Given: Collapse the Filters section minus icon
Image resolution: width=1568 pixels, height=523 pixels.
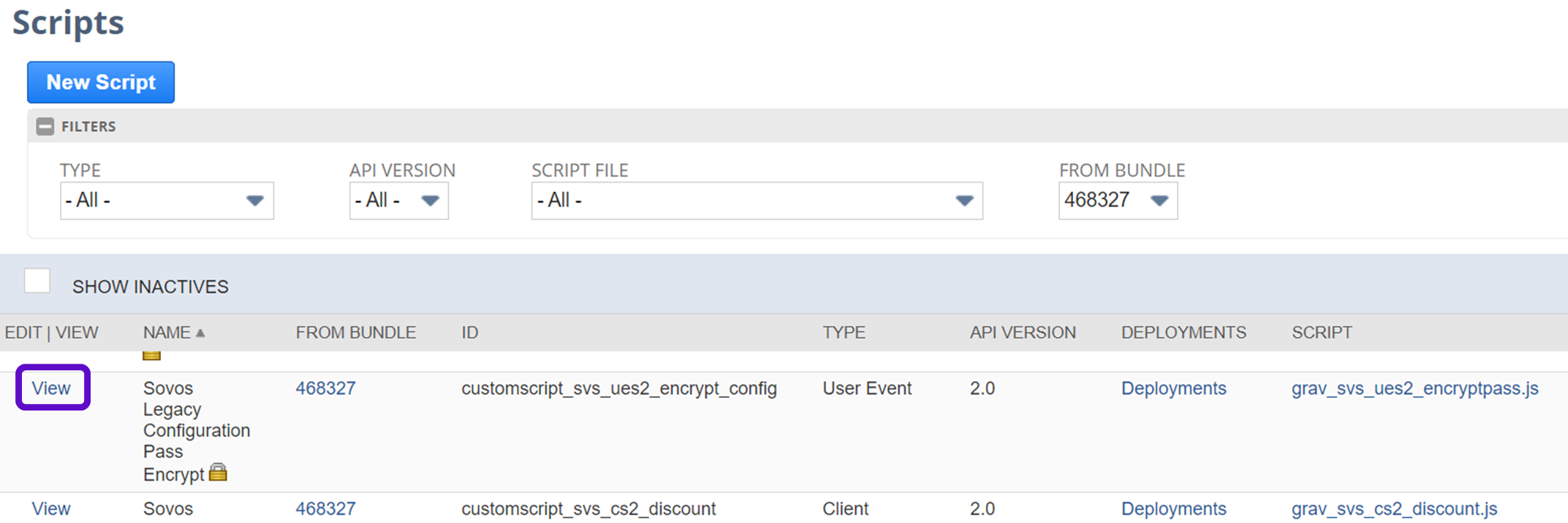Looking at the screenshot, I should pos(45,126).
